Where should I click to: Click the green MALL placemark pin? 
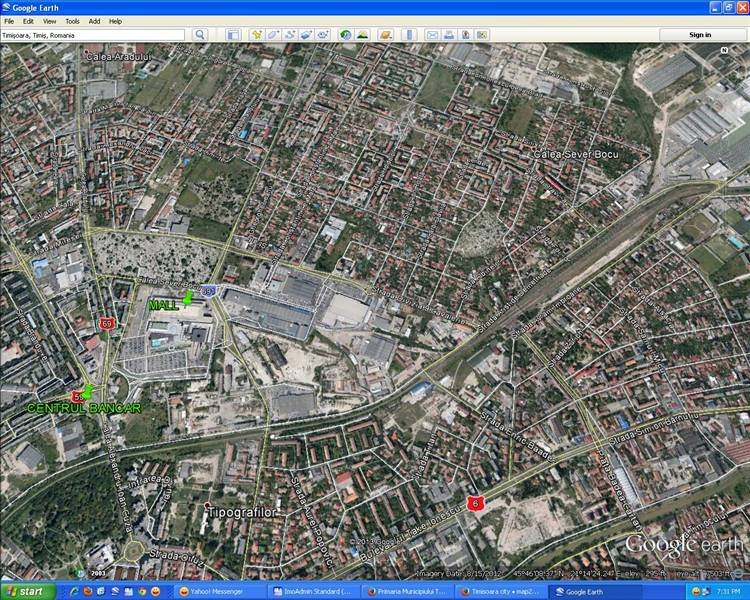187,298
